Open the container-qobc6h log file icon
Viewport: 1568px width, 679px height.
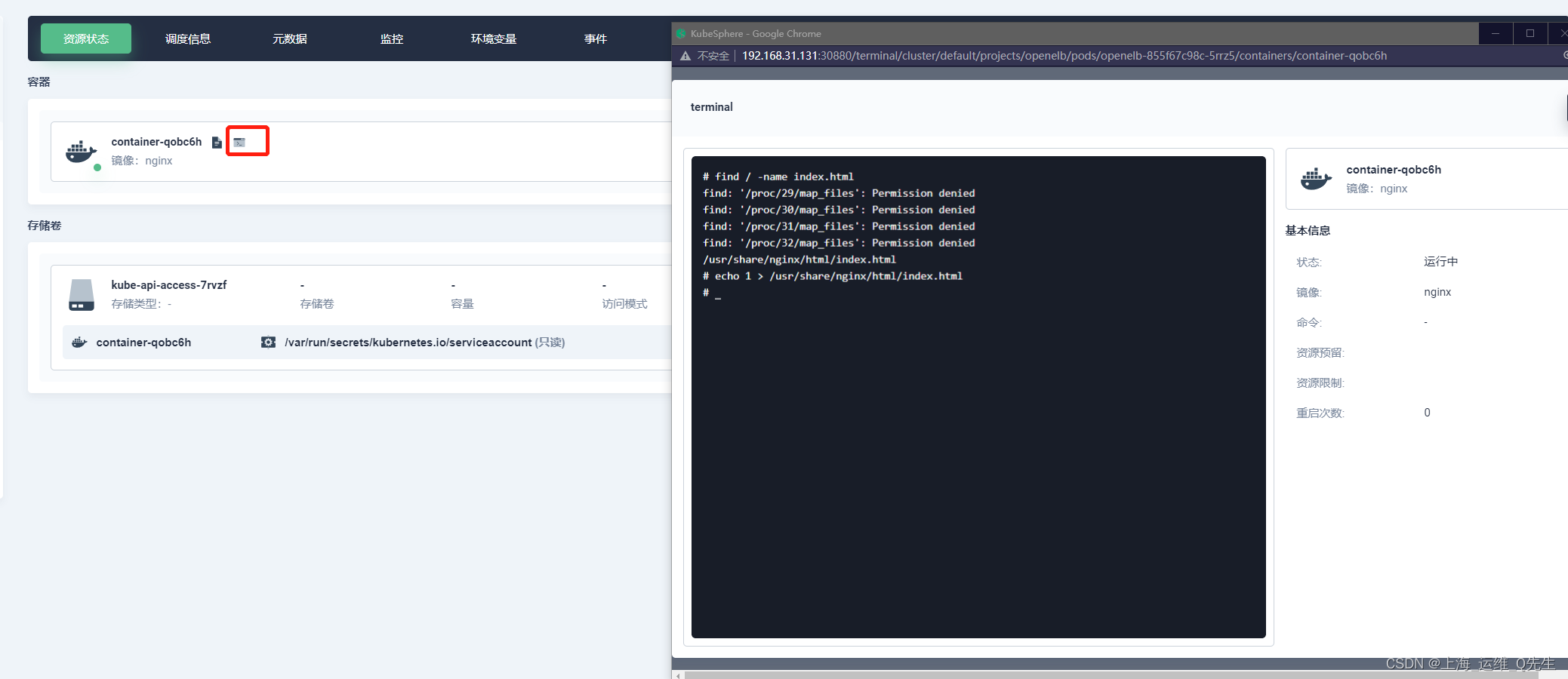217,143
